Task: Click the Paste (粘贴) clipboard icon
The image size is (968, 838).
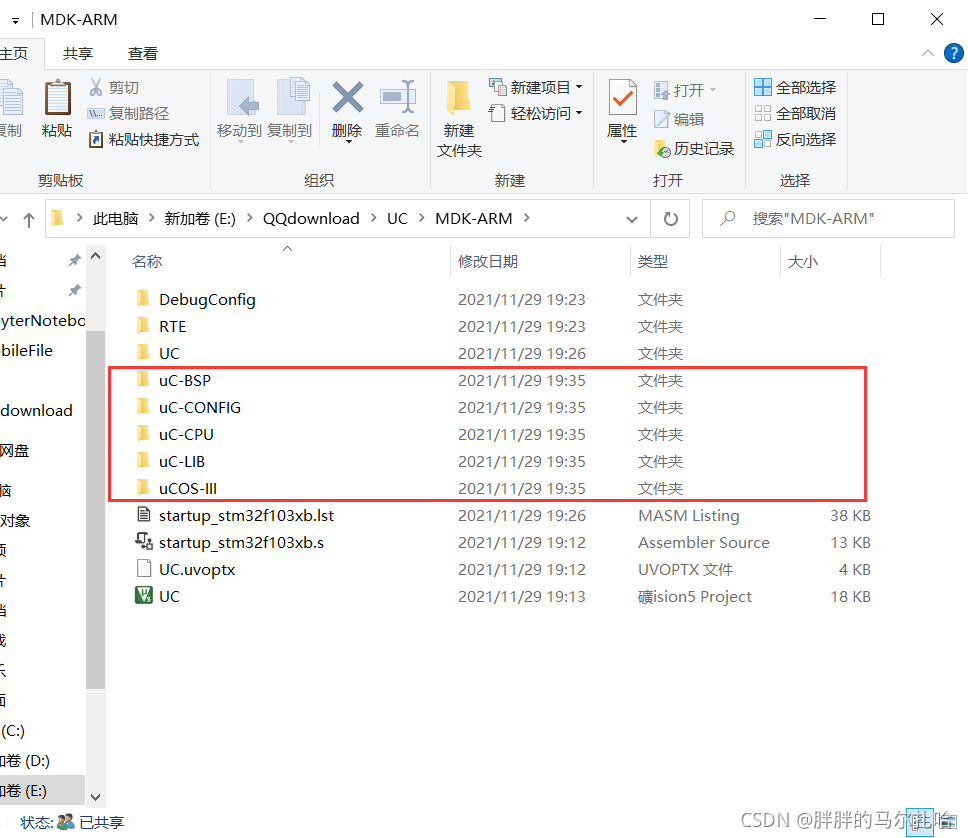Action: click(57, 98)
